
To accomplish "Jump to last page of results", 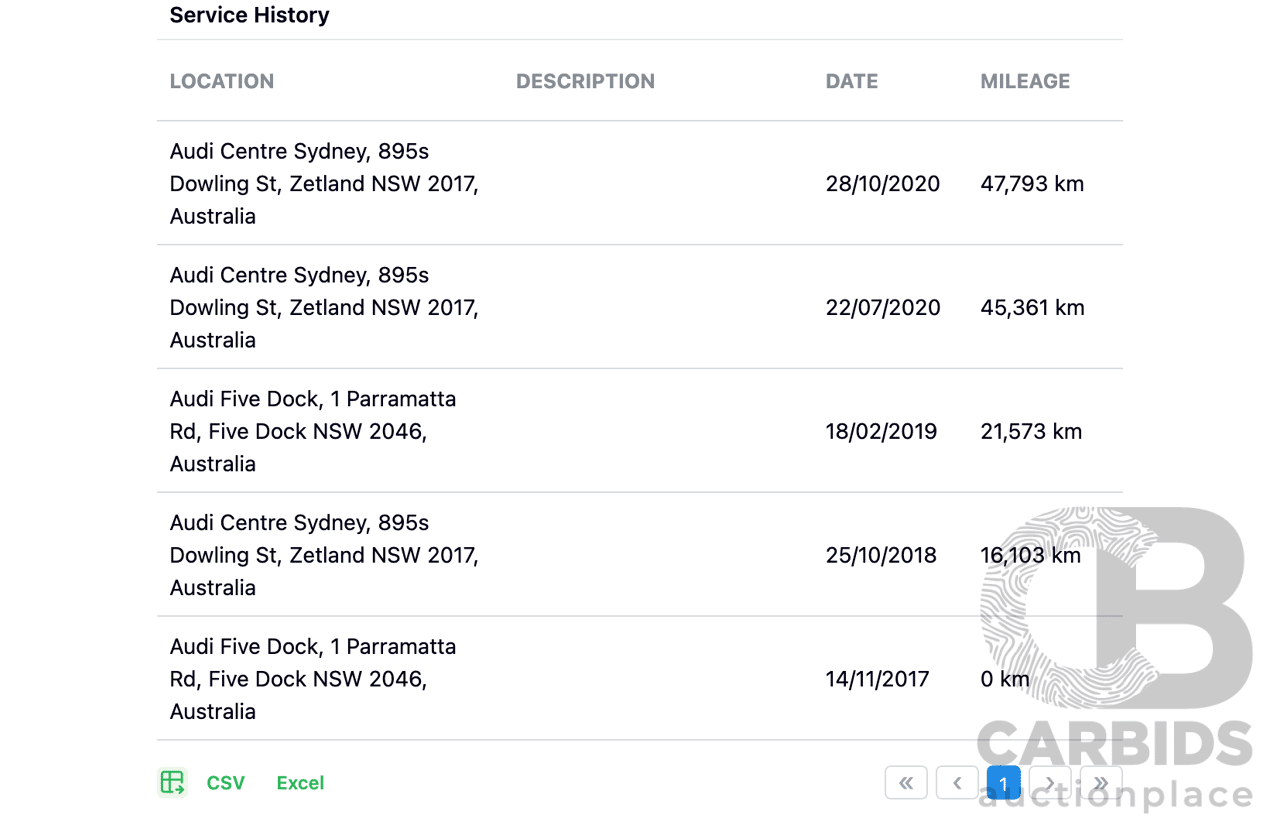I will coord(1101,783).
